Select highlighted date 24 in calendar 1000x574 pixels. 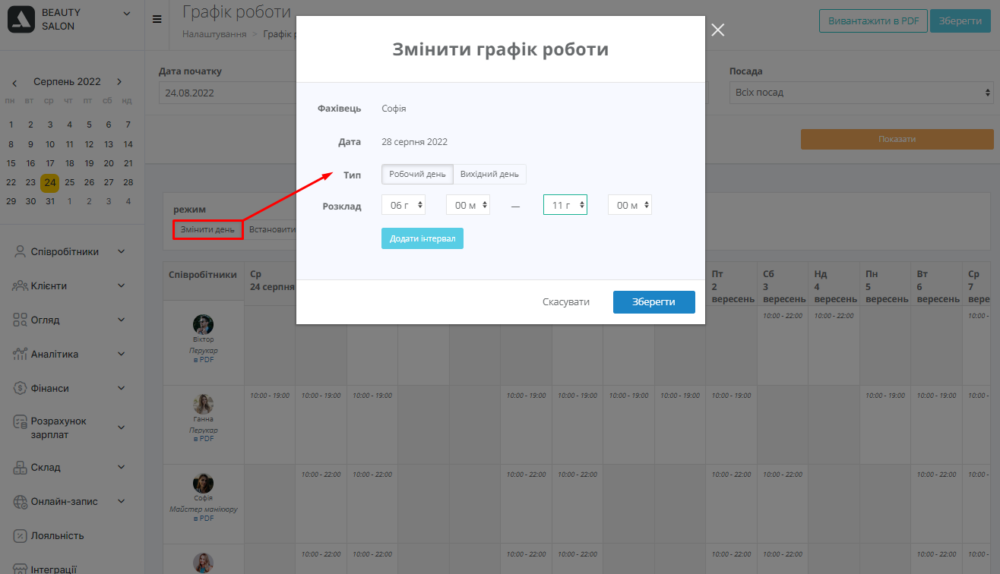click(x=50, y=183)
